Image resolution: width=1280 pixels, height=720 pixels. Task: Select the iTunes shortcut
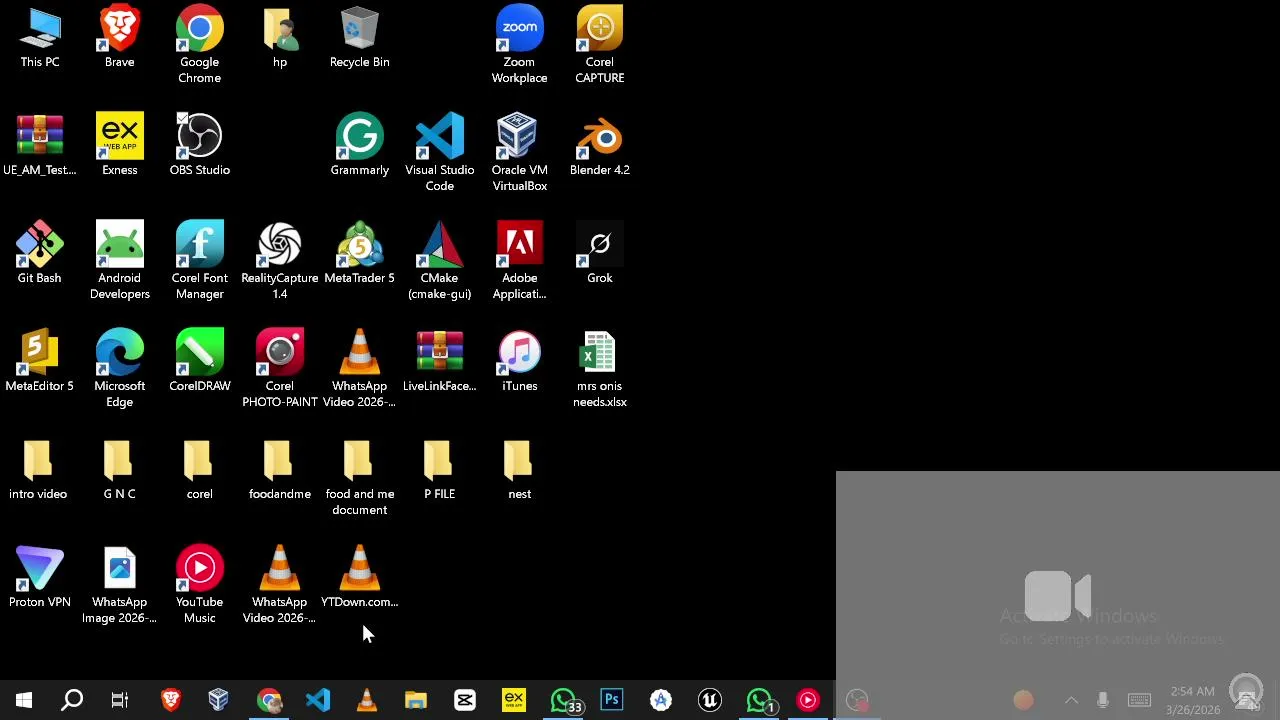[x=520, y=362]
